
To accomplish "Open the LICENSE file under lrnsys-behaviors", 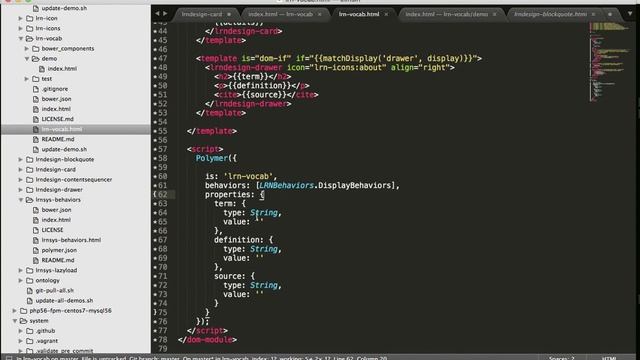I will tap(52, 230).
